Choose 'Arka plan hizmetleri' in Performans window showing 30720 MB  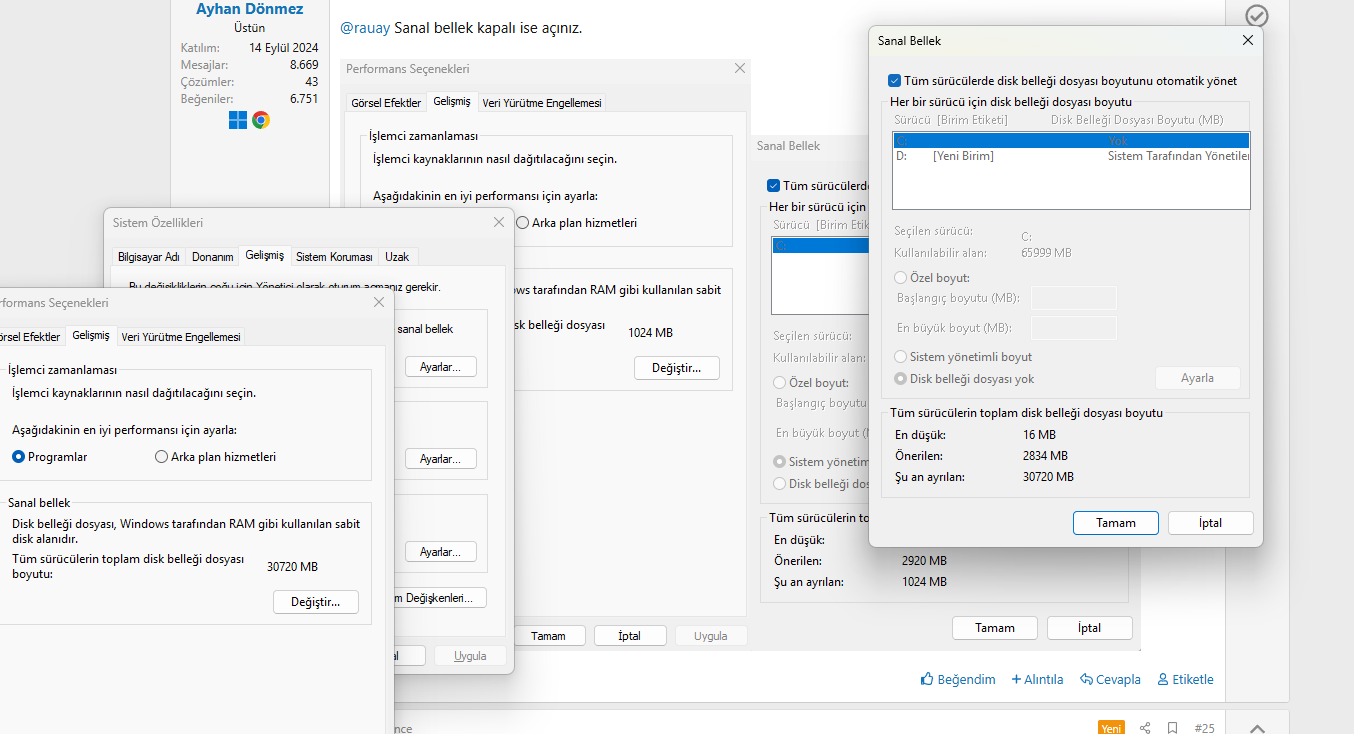(x=161, y=457)
